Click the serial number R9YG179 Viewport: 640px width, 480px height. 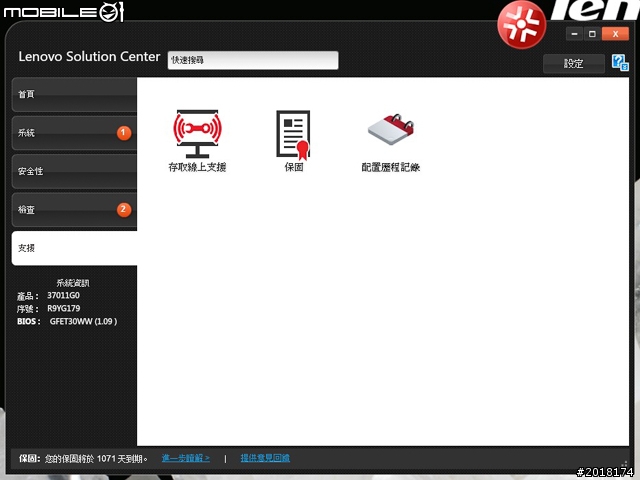click(x=63, y=308)
